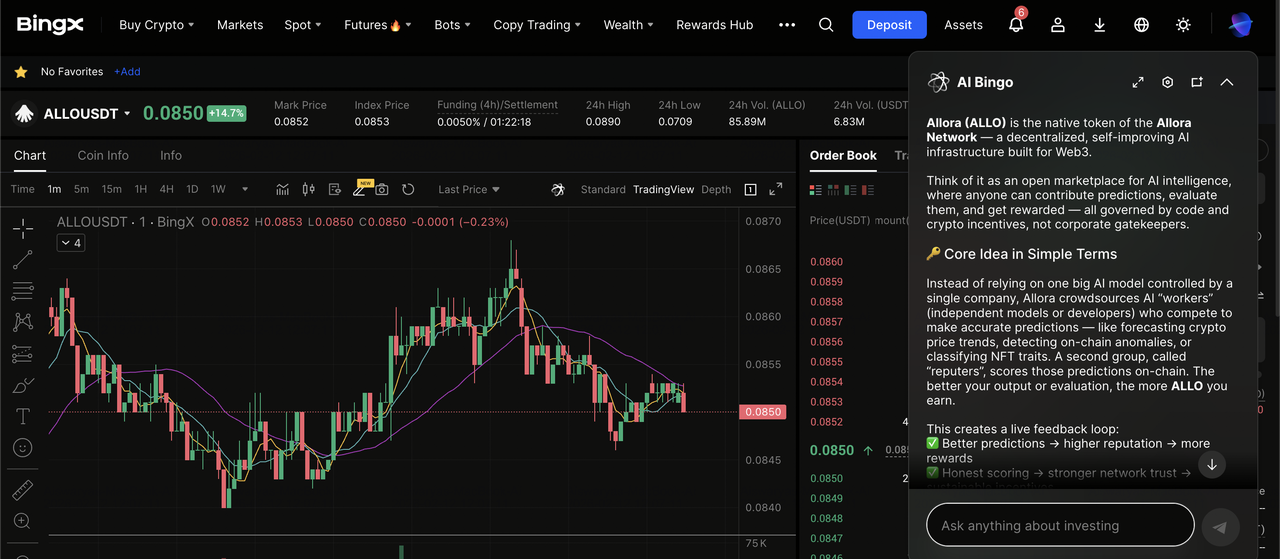
Task: Switch chart view to Standard
Action: 603,189
